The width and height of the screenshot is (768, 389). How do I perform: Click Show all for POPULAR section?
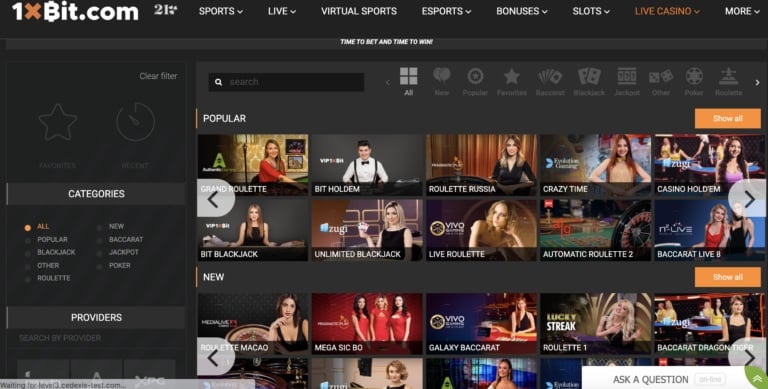[x=727, y=119]
